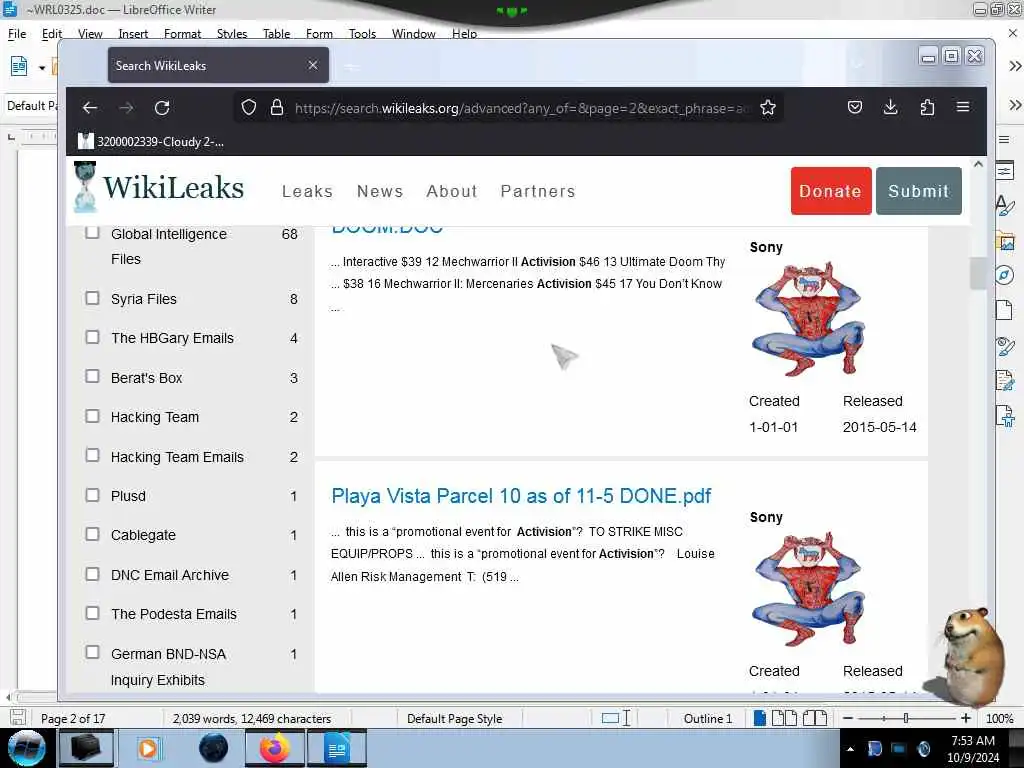Check The Podesta Emails filter
This screenshot has width=1024, height=768.
(92, 613)
